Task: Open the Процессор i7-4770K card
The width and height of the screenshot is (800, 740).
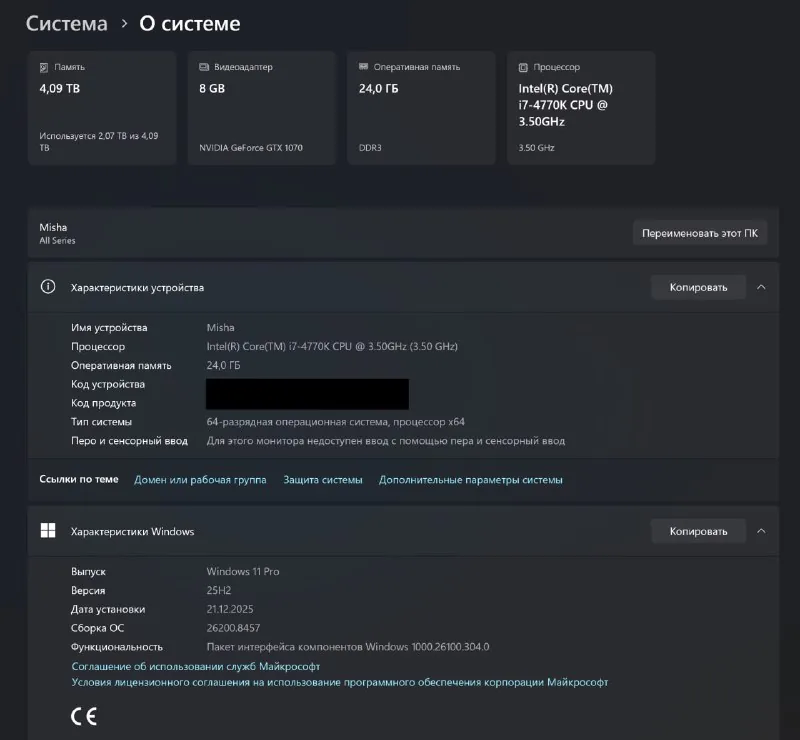Action: tap(581, 108)
